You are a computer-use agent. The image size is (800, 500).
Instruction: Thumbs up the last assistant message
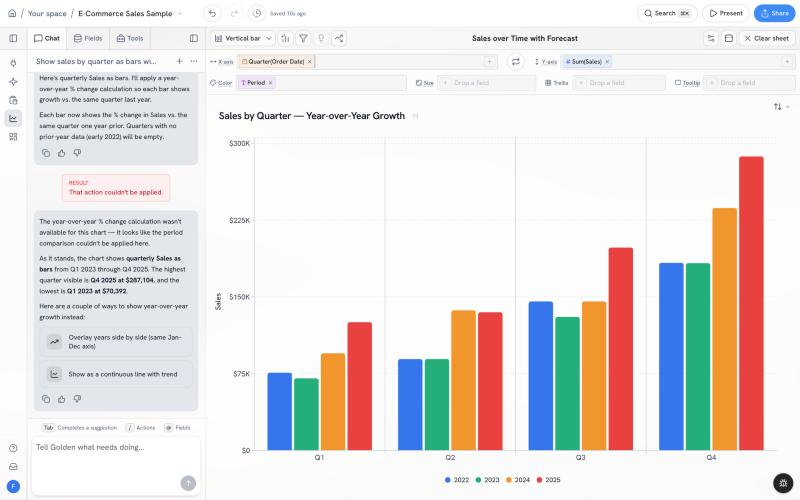62,399
